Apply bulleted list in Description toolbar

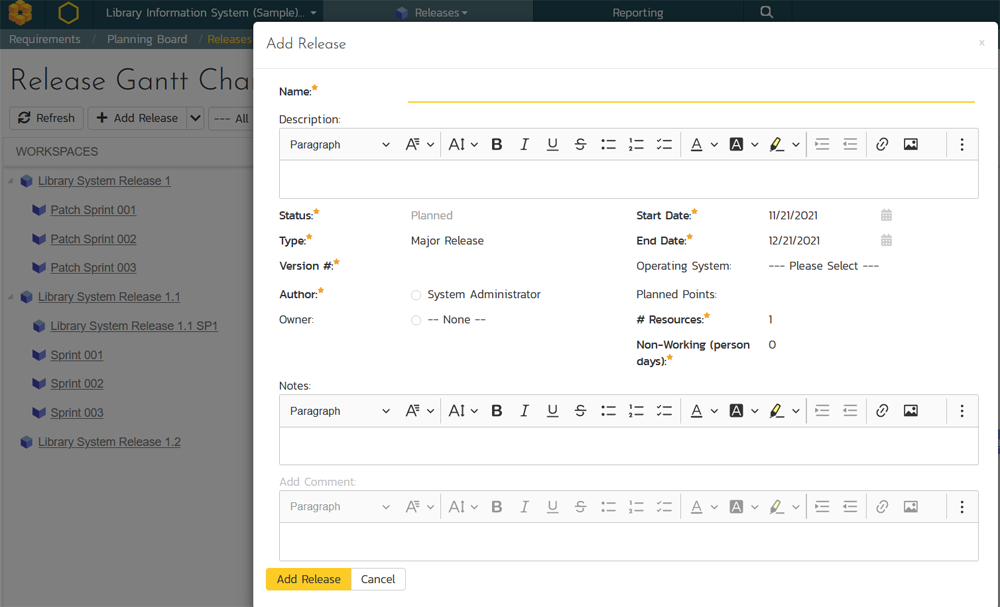point(608,145)
